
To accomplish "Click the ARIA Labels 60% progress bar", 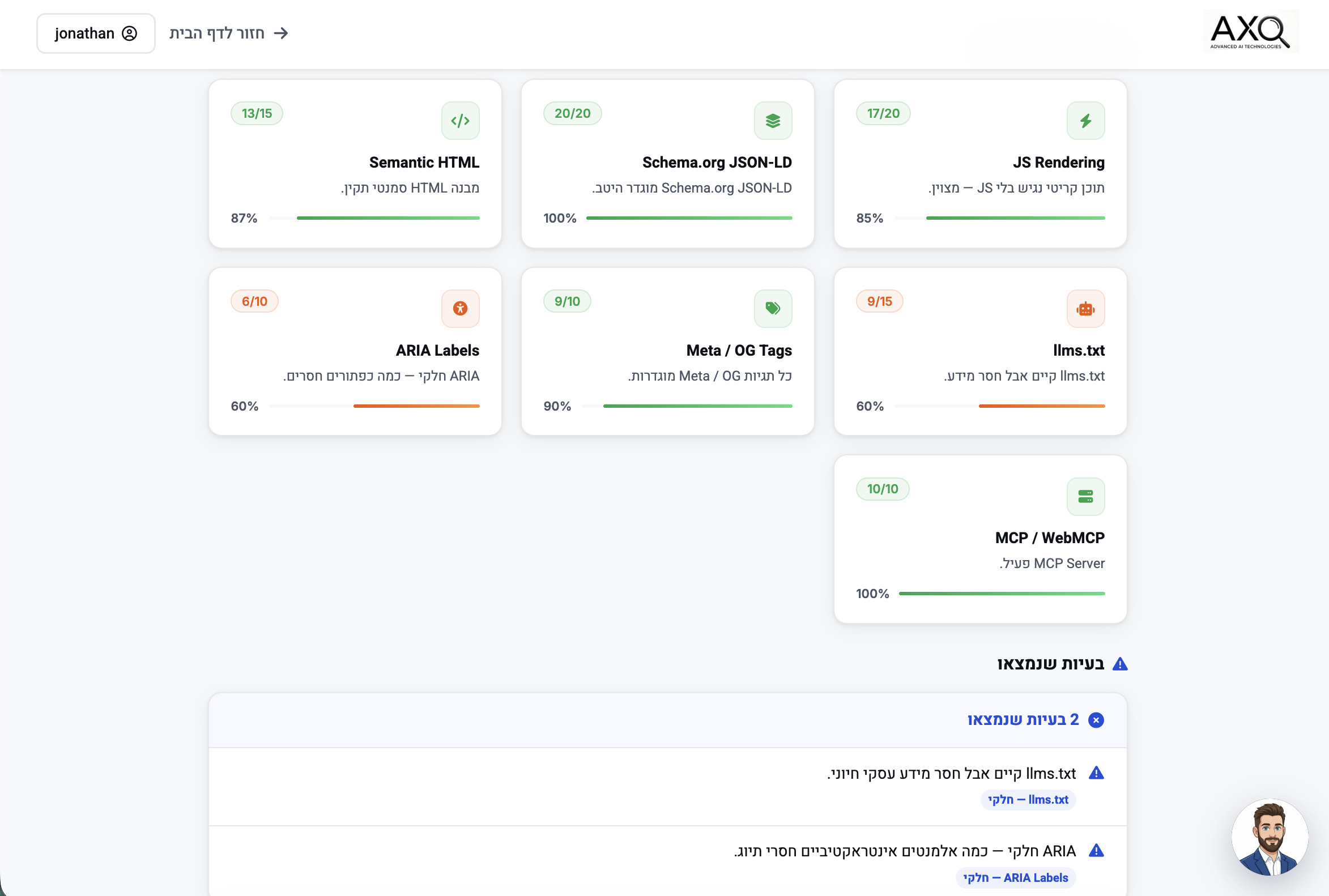I will point(374,406).
